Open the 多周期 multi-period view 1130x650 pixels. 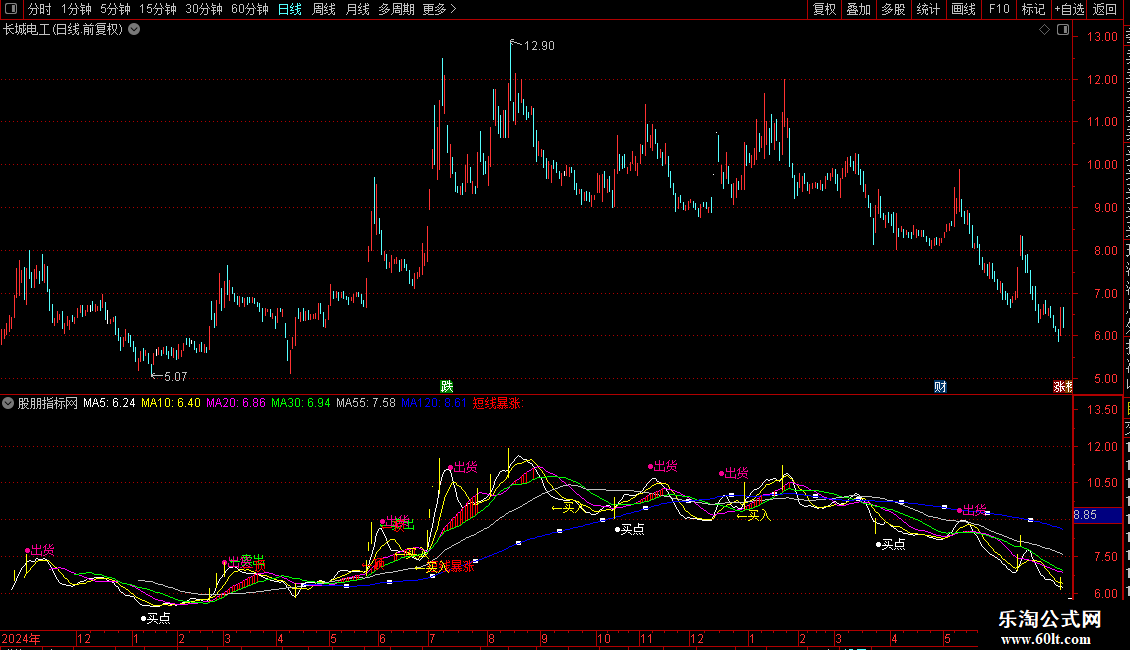[x=396, y=9]
